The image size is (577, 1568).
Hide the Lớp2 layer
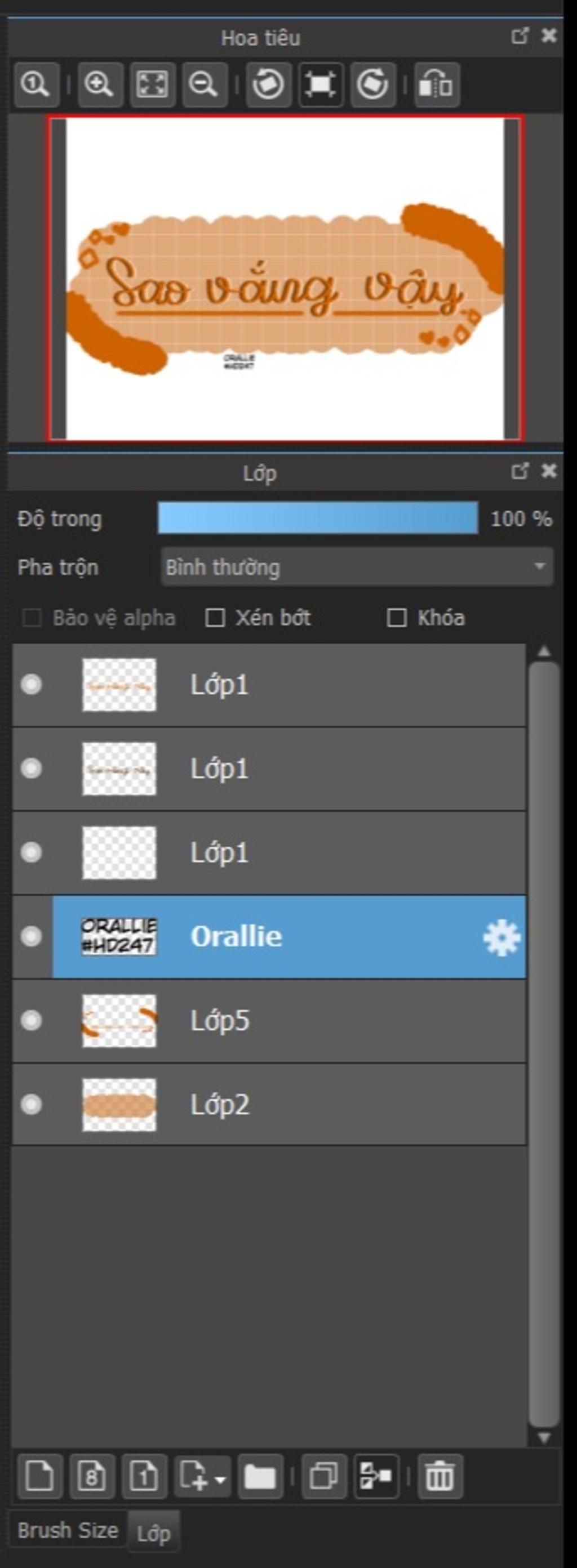(x=31, y=1104)
